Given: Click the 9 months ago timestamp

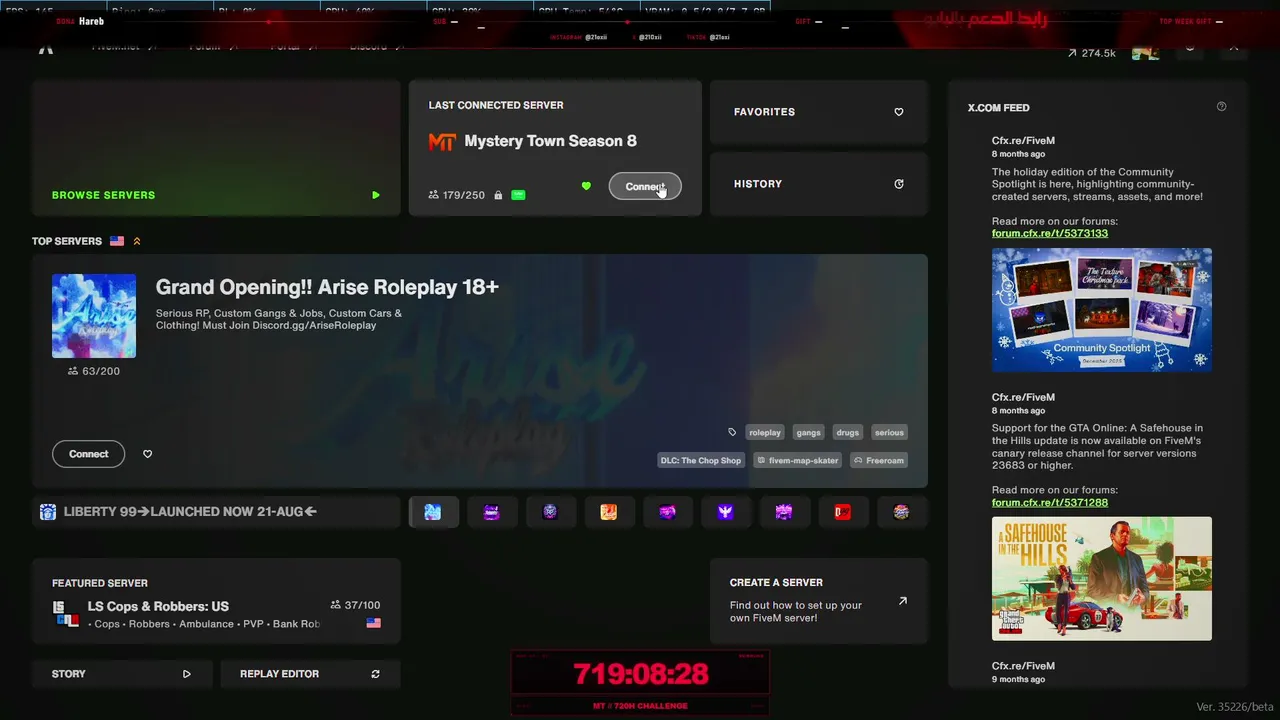Looking at the screenshot, I should pyautogui.click(x=1018, y=679).
